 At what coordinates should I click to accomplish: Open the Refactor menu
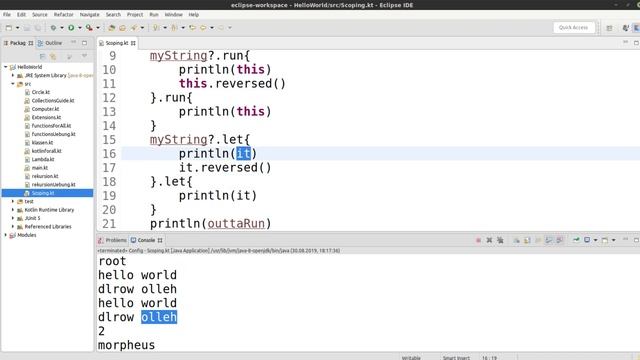[64, 14]
